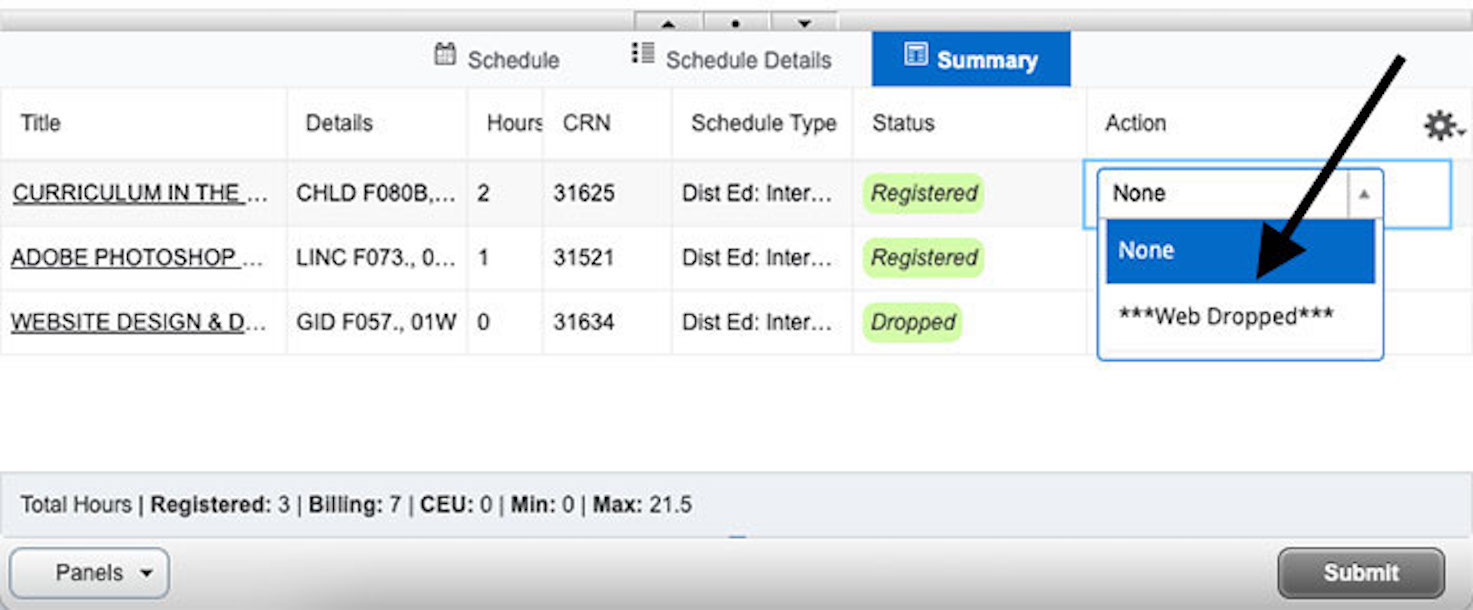Image resolution: width=1473 pixels, height=610 pixels.
Task: Click the Schedule Type column header
Action: 763,123
